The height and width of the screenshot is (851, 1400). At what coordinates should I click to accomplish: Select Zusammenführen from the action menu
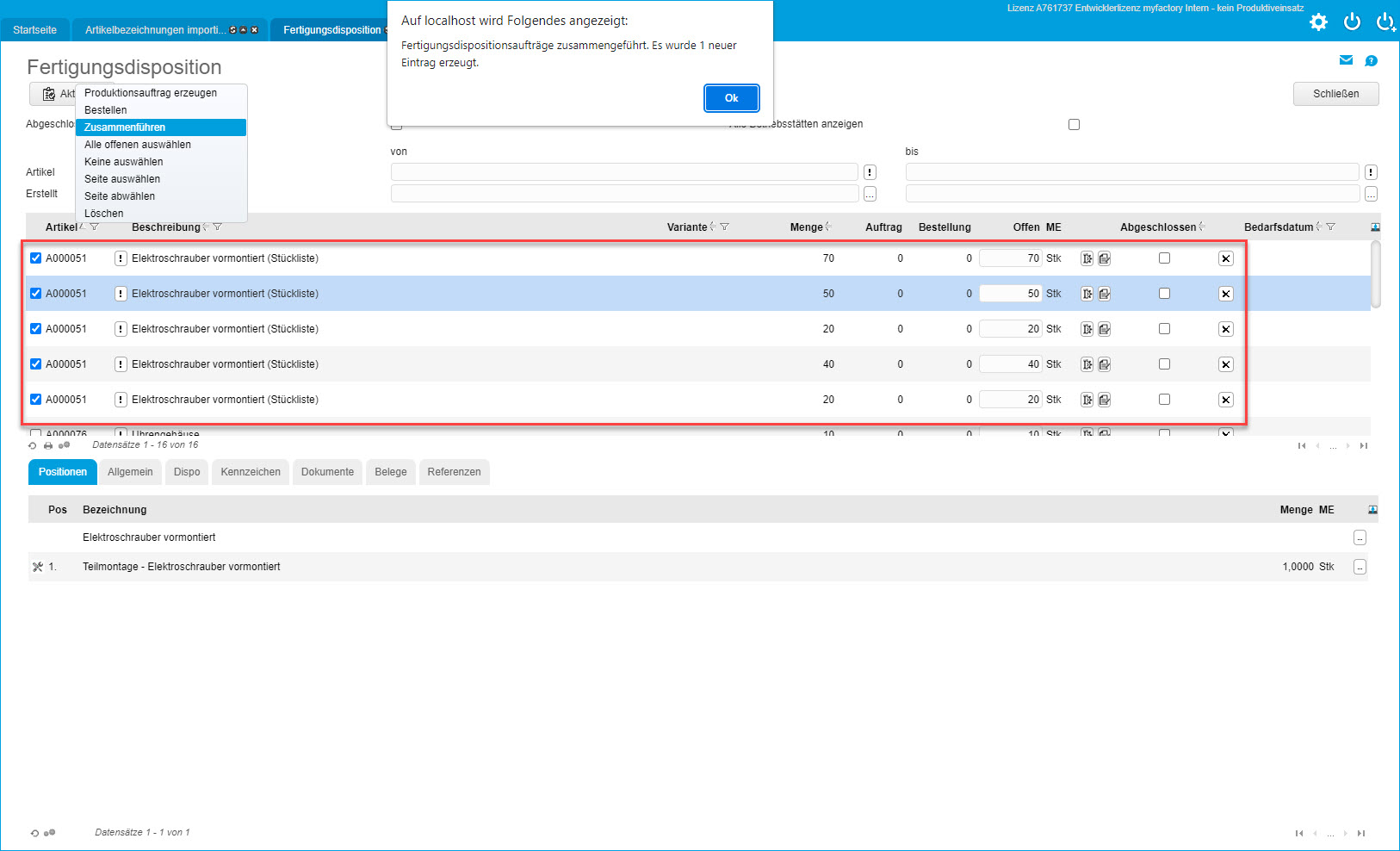coord(125,127)
